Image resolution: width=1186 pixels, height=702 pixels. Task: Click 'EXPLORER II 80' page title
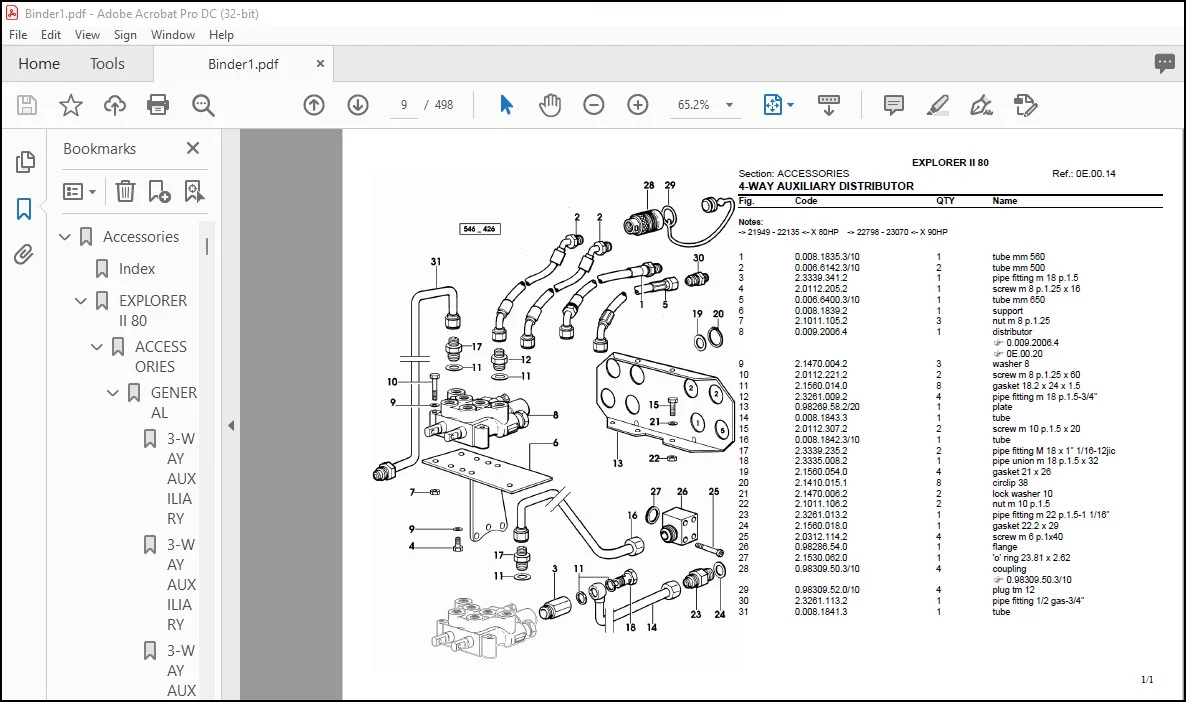(x=950, y=163)
